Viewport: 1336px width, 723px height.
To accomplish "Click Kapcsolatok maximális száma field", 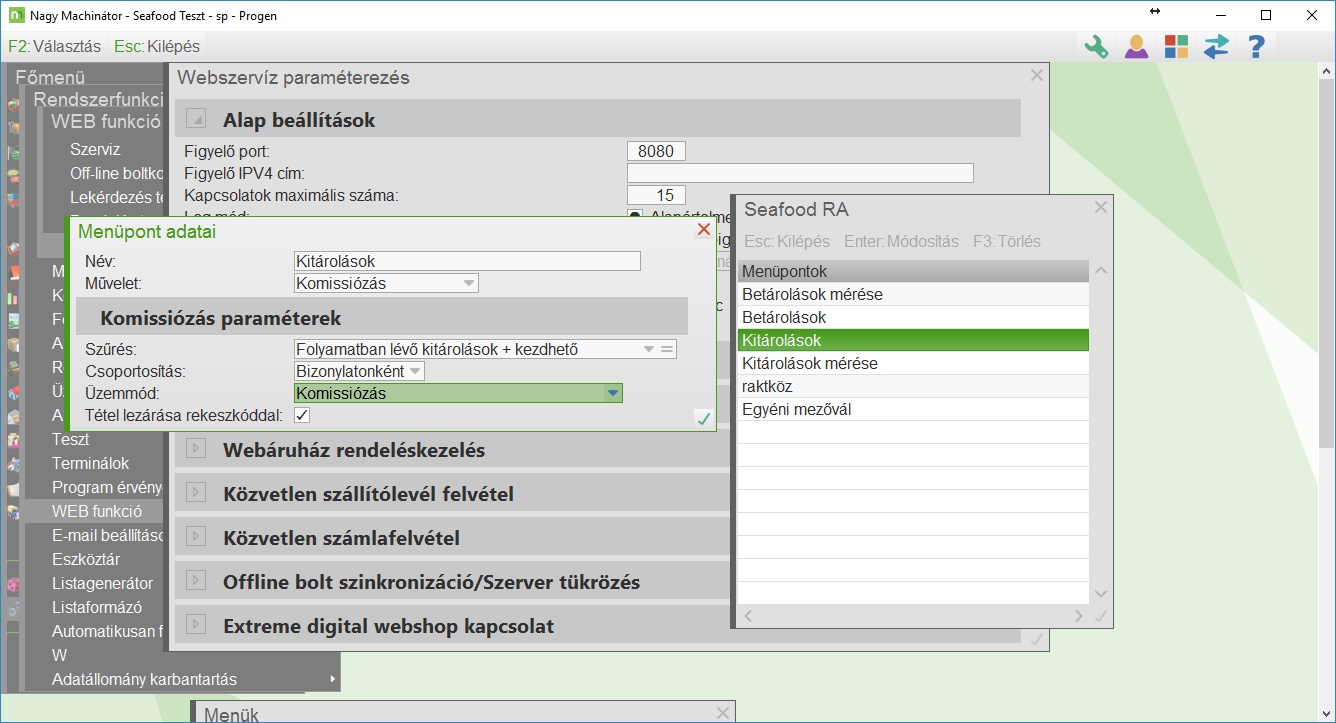I will point(656,195).
